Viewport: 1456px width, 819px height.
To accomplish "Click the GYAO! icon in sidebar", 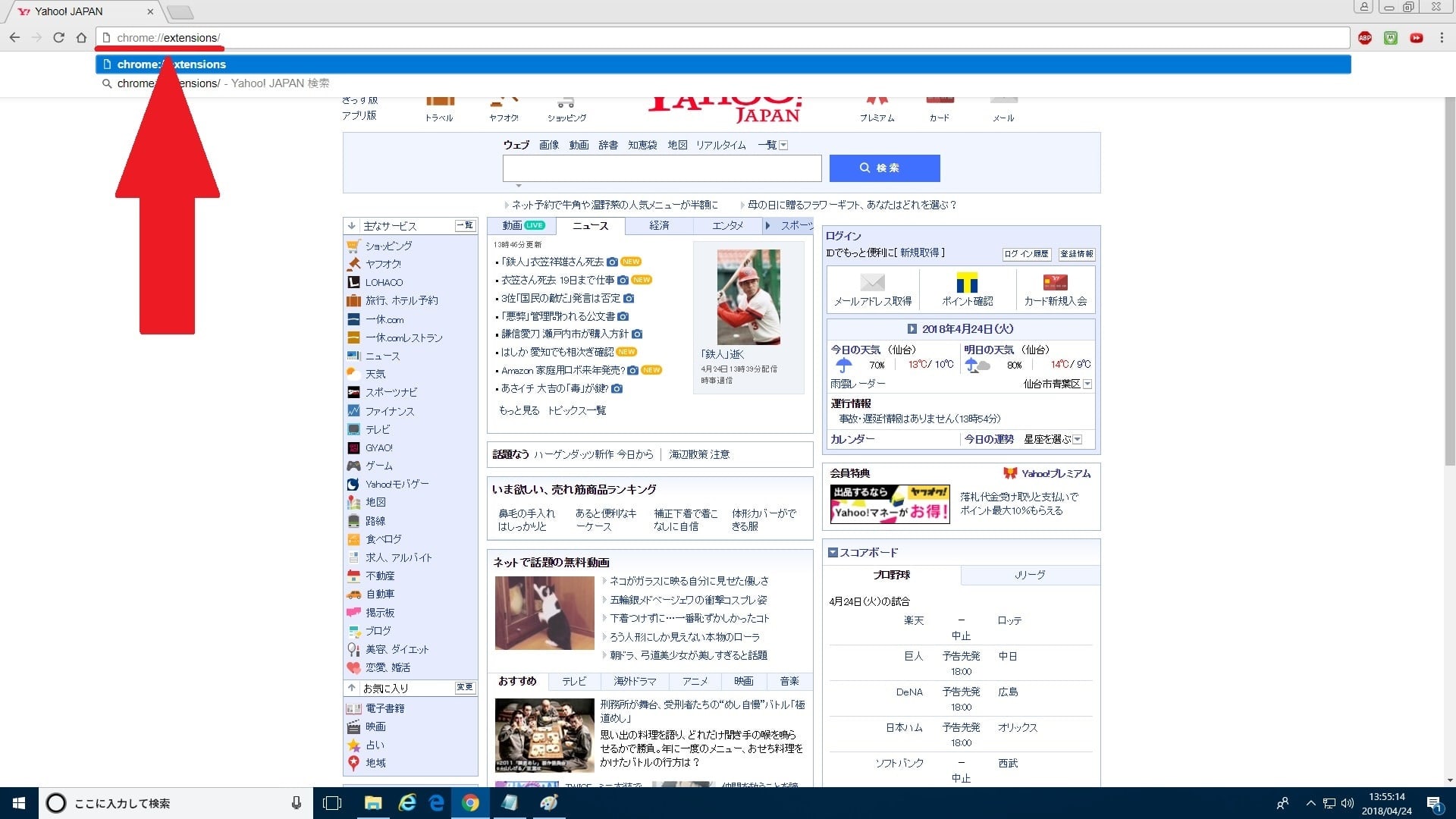I will (x=353, y=447).
